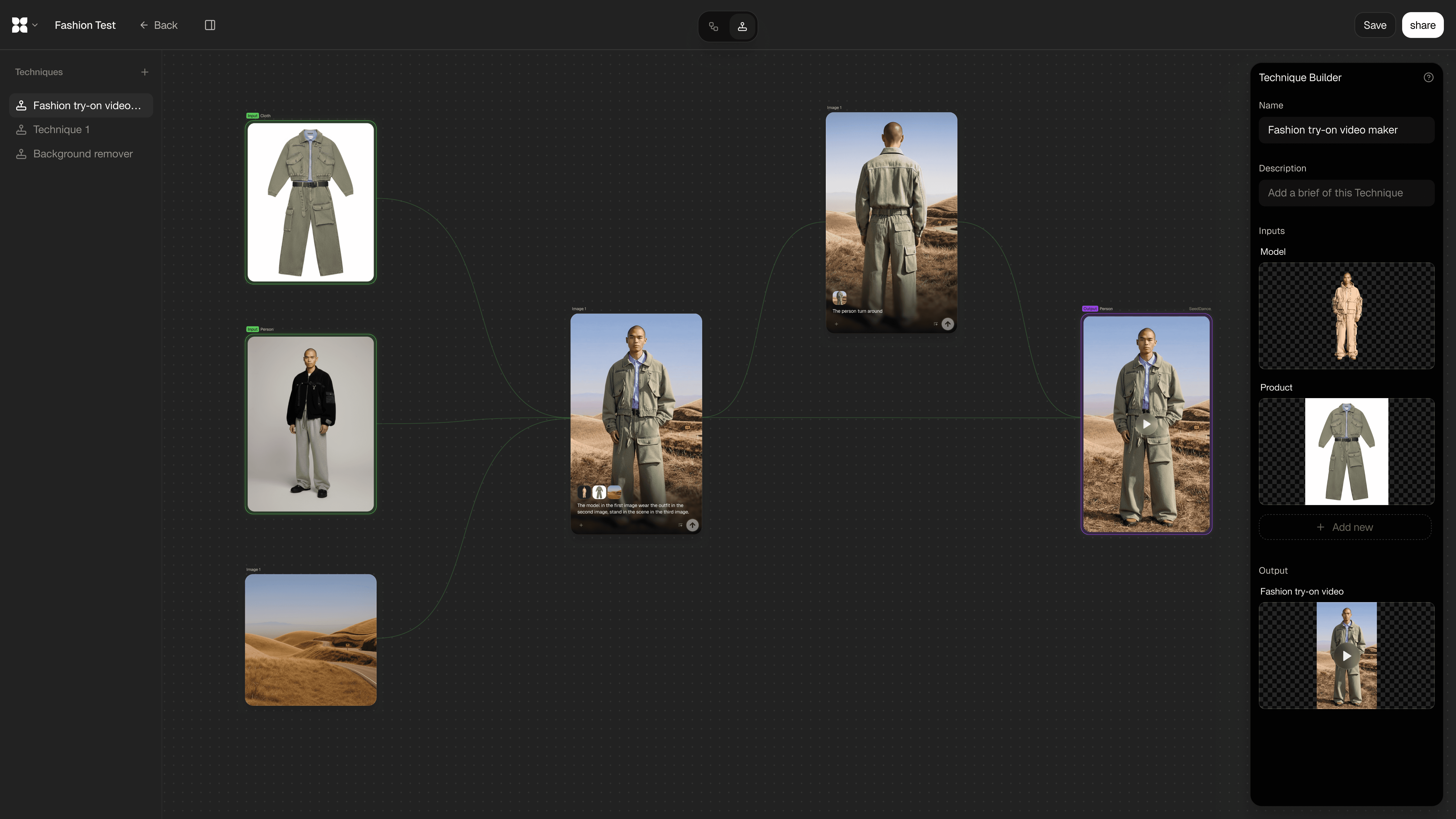This screenshot has height=819, width=1456.
Task: Submit 'The person turn around' prompt arrow
Action: (948, 324)
